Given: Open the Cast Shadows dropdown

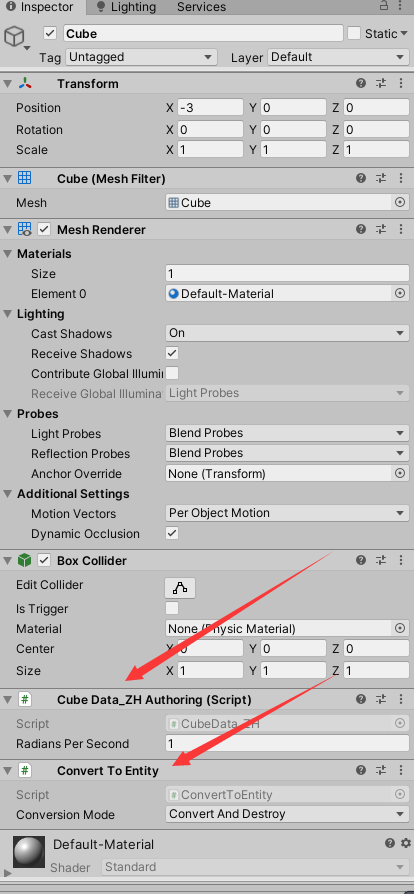Looking at the screenshot, I should coord(287,333).
